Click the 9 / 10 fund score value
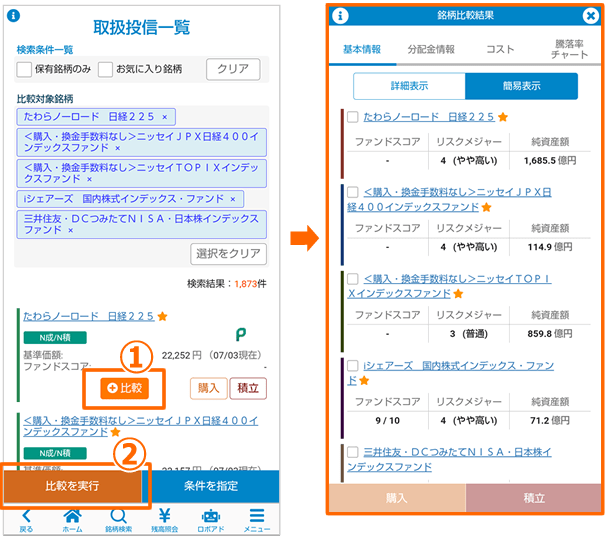 (387, 421)
